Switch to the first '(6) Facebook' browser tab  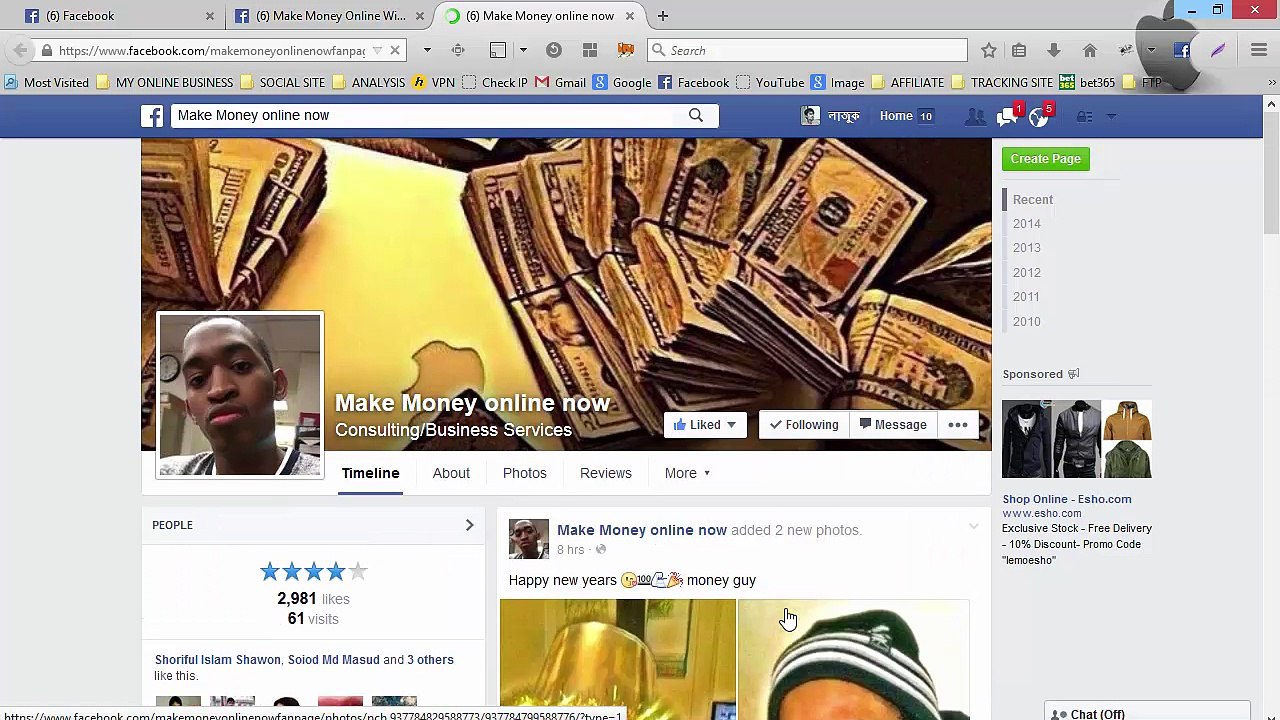point(119,16)
